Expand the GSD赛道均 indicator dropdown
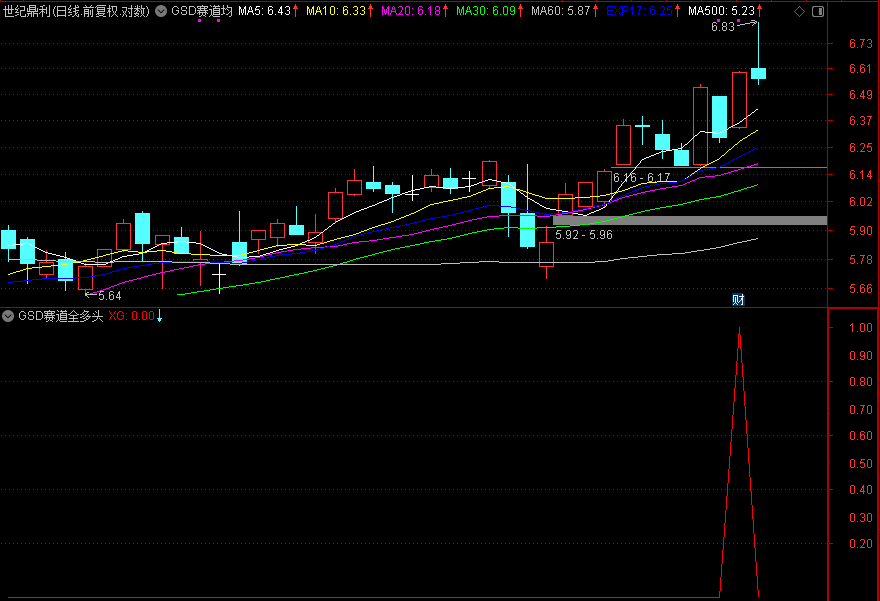The width and height of the screenshot is (880, 601). pyautogui.click(x=161, y=11)
